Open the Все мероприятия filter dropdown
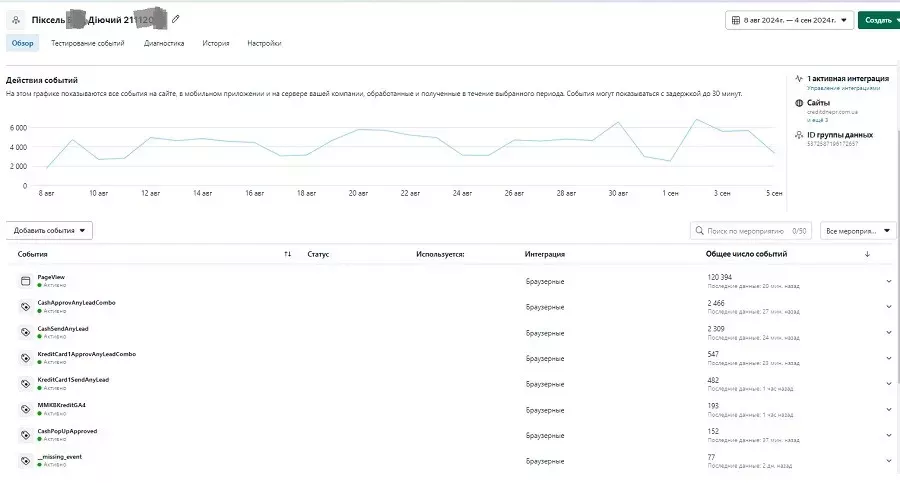The width and height of the screenshot is (900, 483). (x=858, y=231)
